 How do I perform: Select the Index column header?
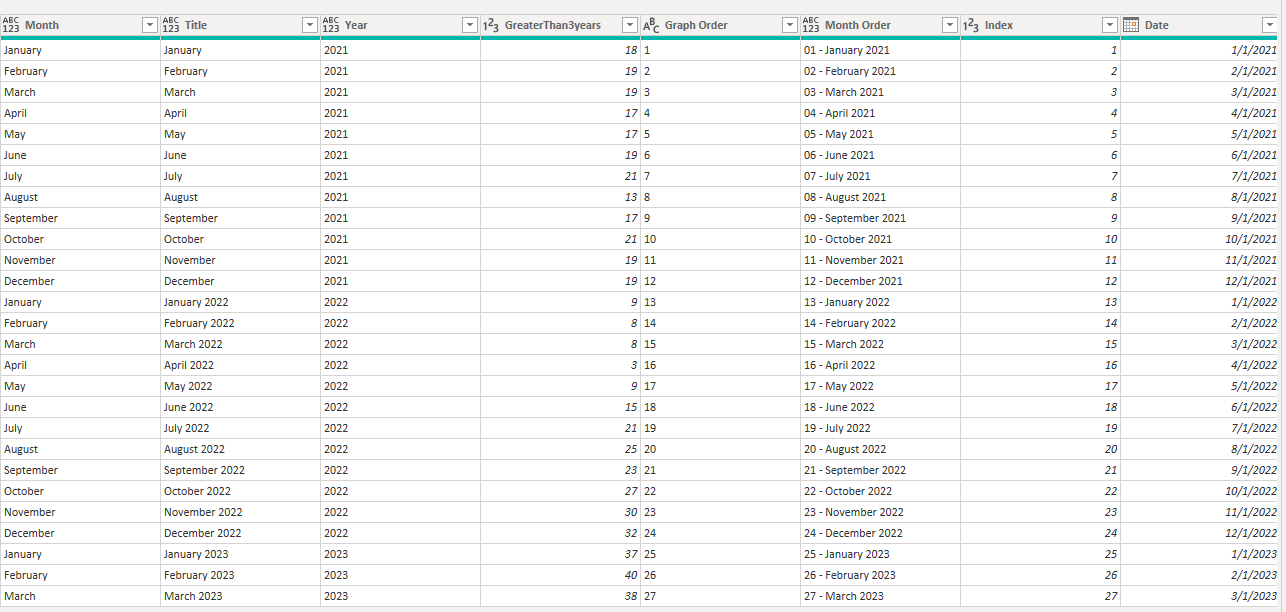click(1040, 25)
